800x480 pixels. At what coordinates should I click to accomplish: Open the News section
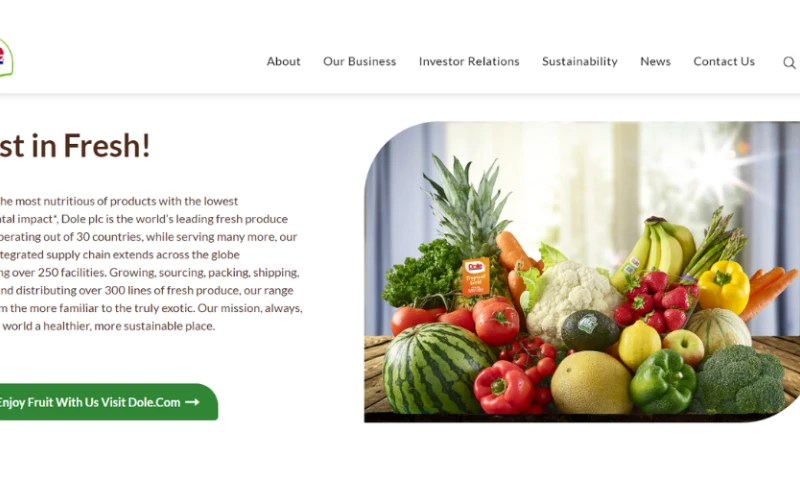[x=656, y=61]
